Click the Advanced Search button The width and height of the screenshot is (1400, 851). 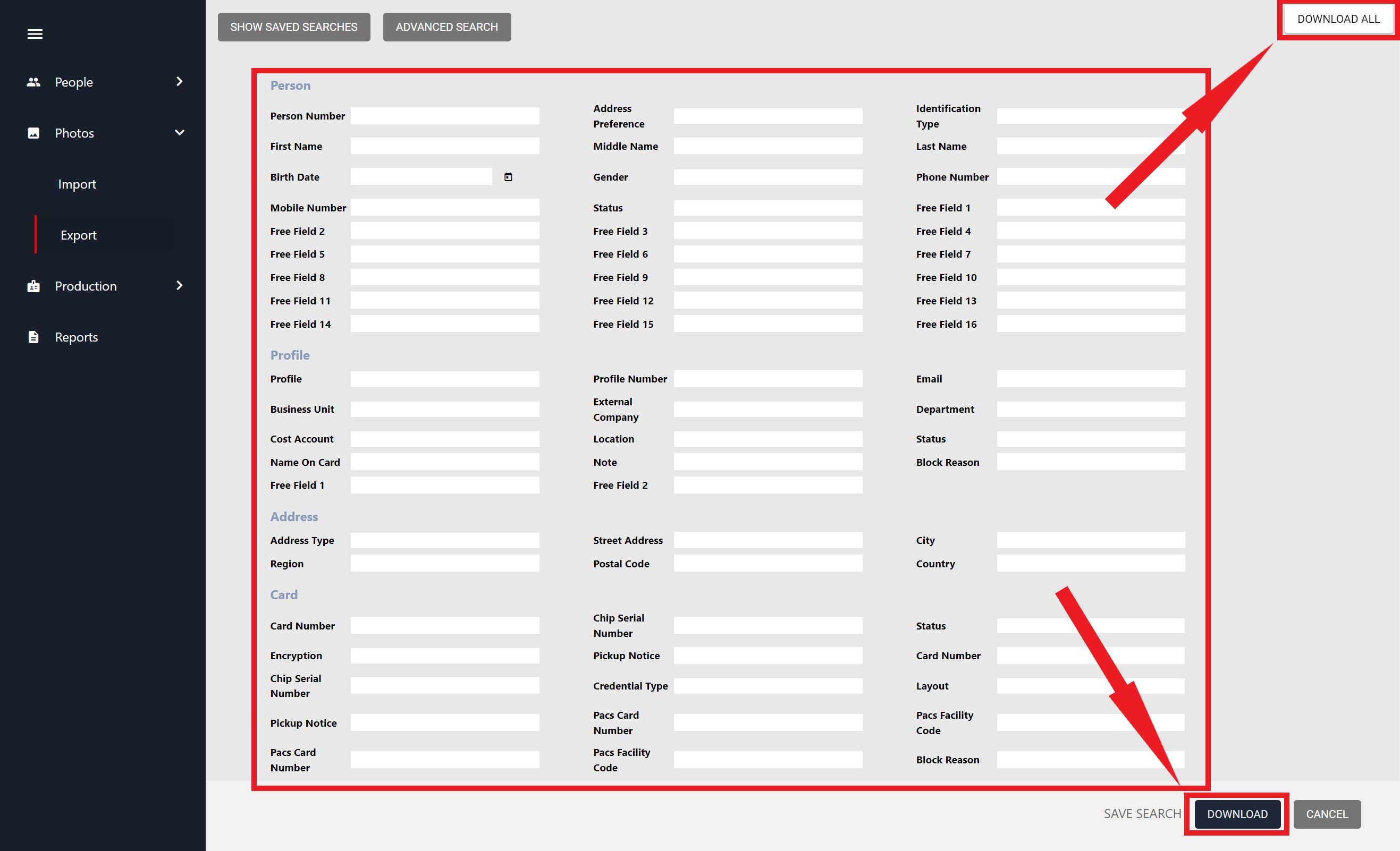click(x=446, y=27)
